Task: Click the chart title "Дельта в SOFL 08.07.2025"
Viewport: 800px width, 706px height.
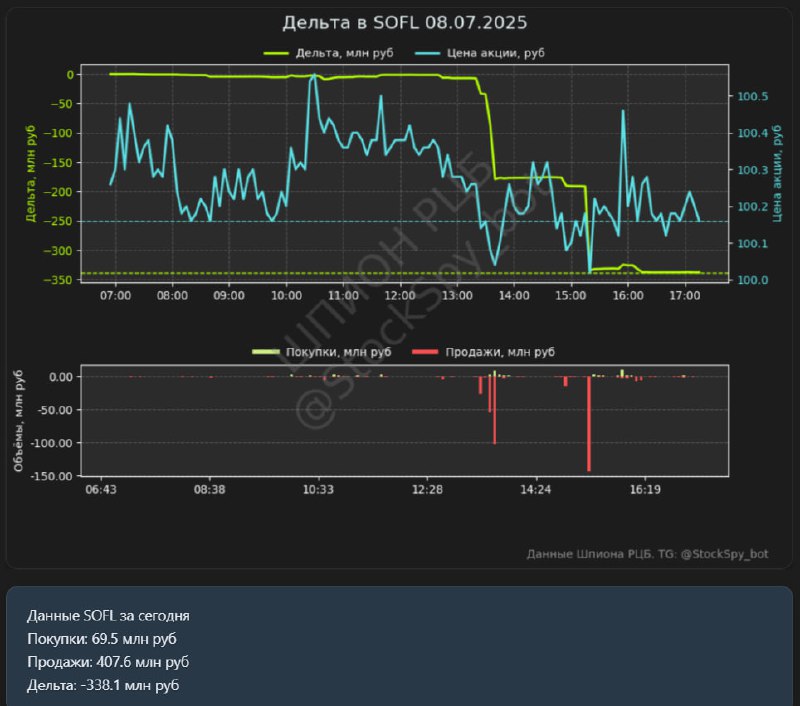Action: [405, 23]
